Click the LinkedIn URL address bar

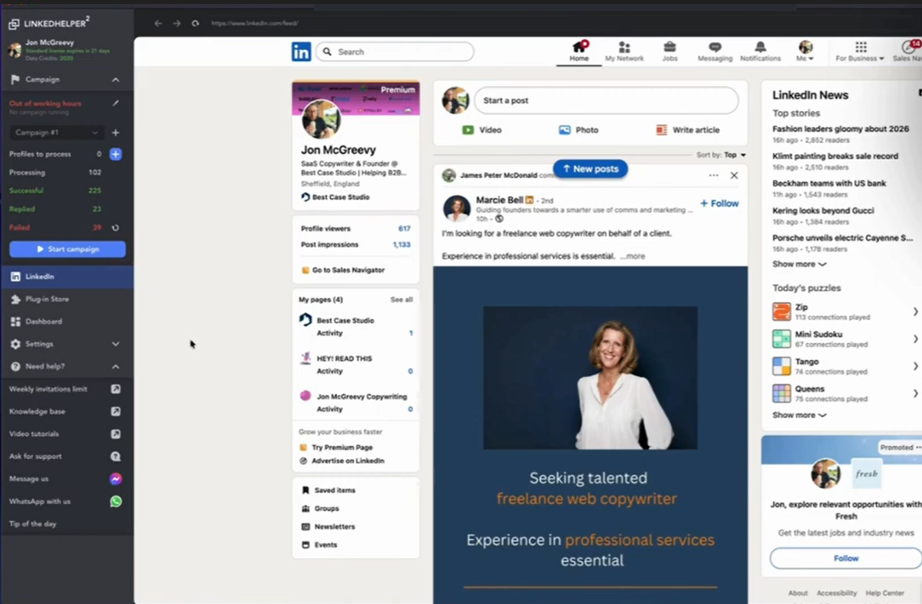tap(255, 24)
